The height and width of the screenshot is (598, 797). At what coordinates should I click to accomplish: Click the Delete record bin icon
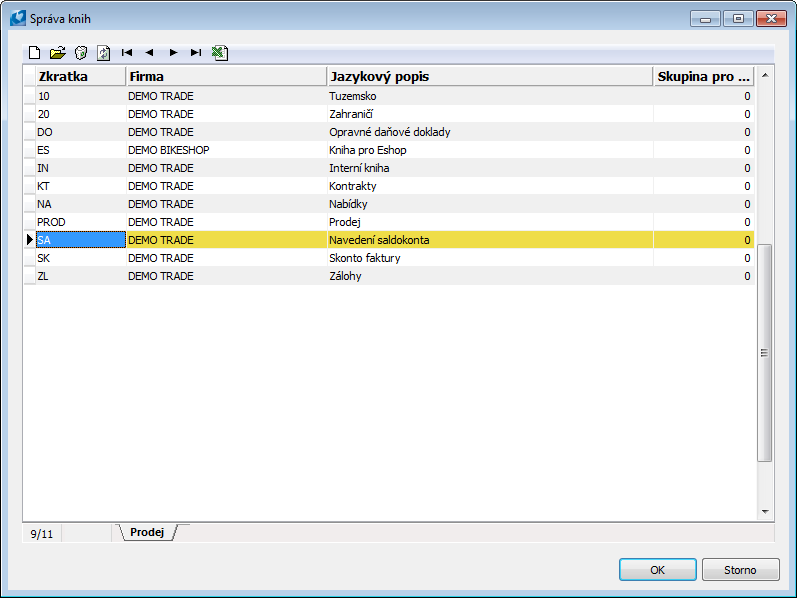click(81, 52)
